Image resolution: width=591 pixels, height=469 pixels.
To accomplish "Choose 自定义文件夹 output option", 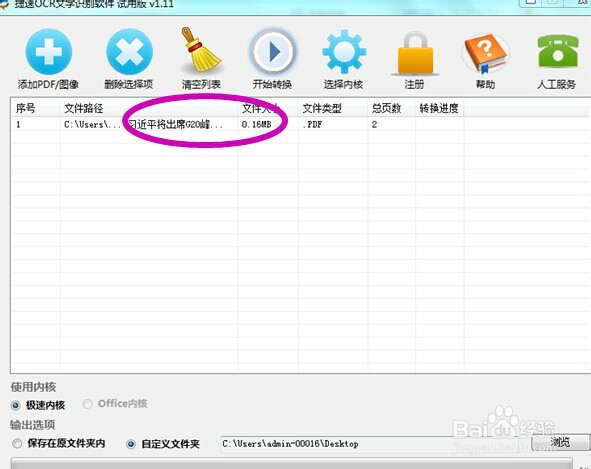I will (131, 444).
